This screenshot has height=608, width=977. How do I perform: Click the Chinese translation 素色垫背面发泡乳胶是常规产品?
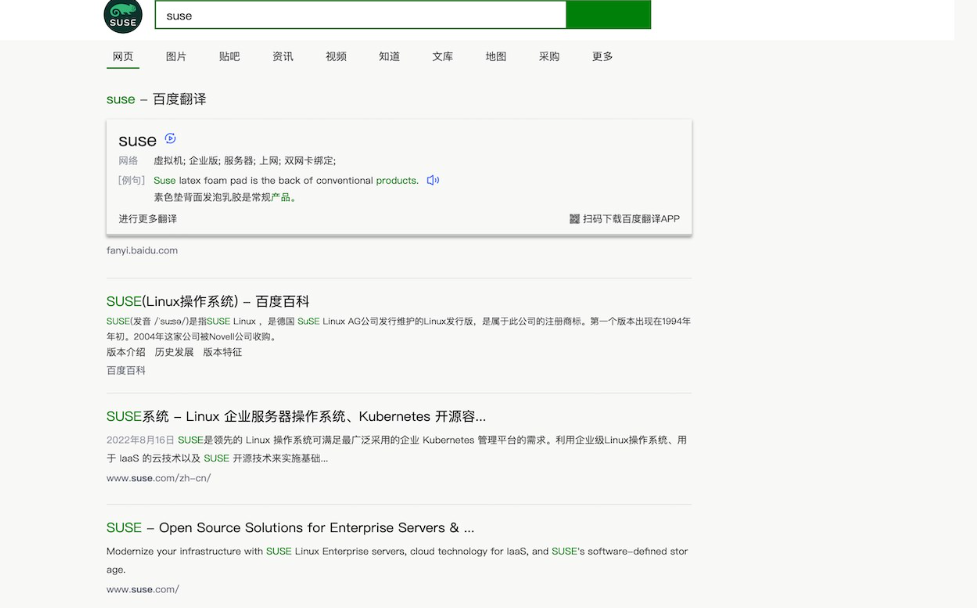[x=225, y=197]
